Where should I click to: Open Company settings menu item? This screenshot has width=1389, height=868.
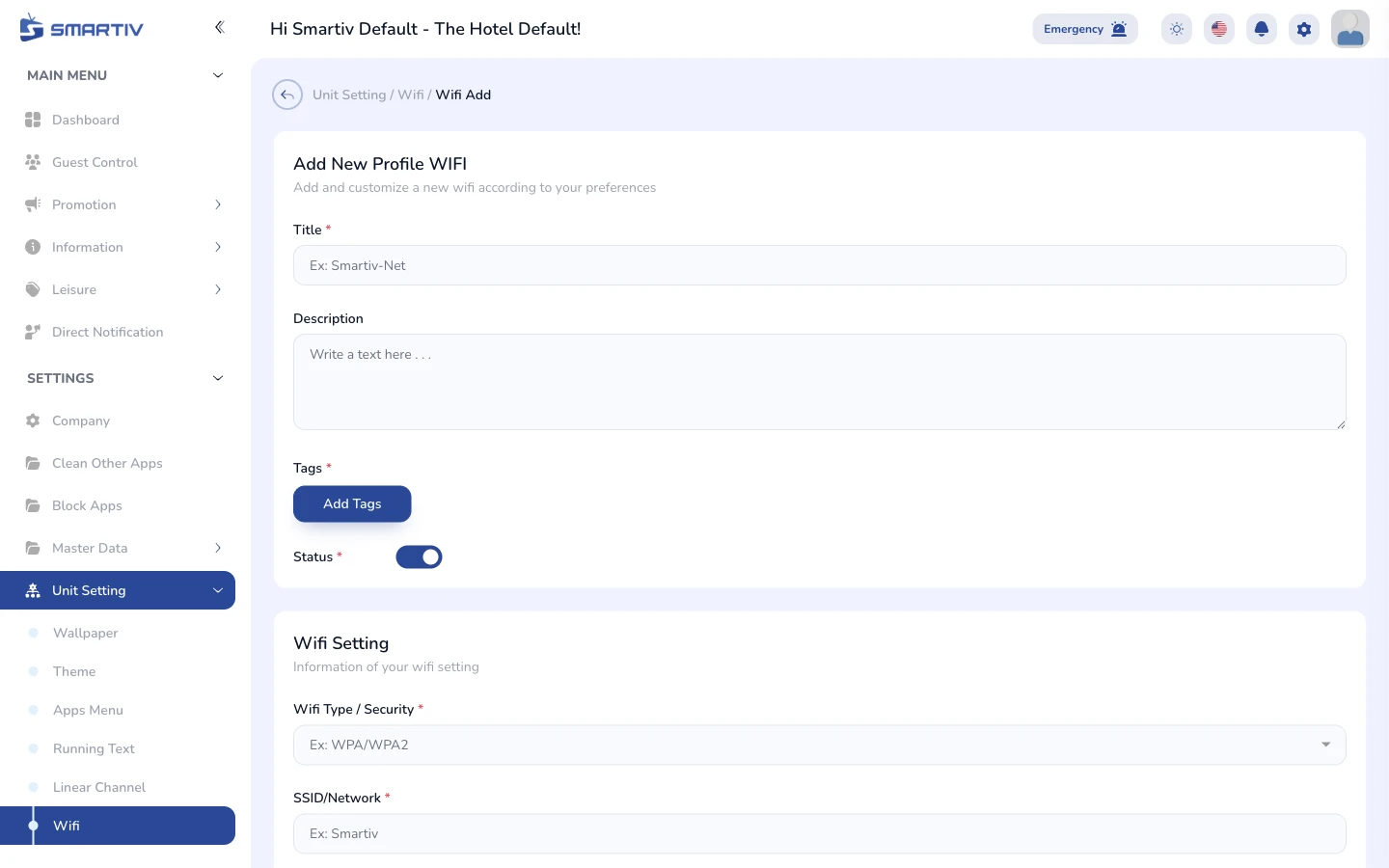point(118,420)
